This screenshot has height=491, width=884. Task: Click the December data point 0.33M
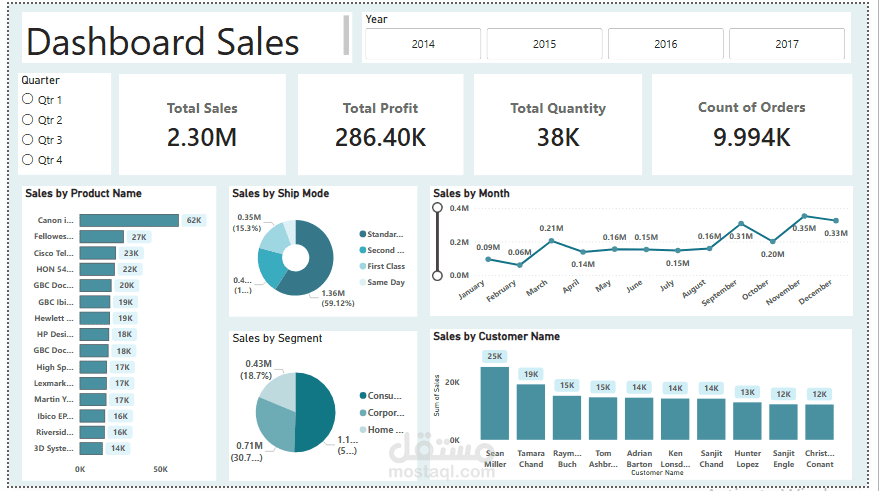(x=836, y=220)
